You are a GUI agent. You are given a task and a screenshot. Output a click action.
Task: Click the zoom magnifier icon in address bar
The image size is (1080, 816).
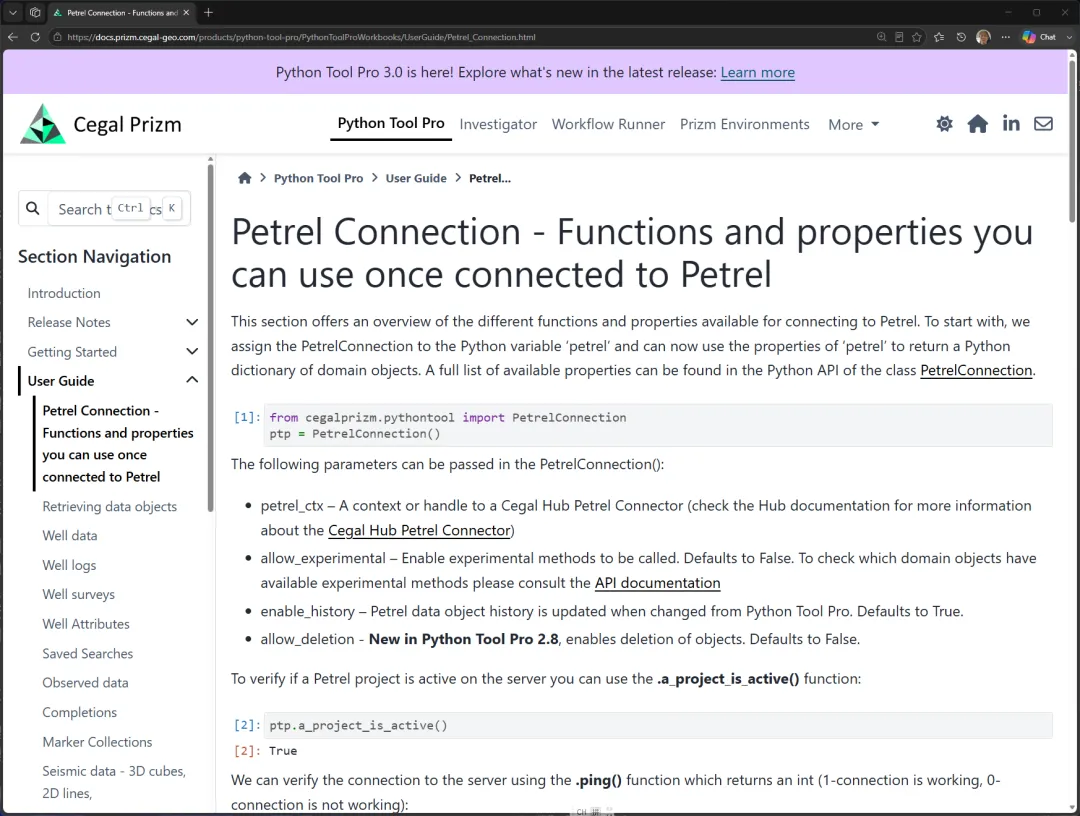point(881,37)
